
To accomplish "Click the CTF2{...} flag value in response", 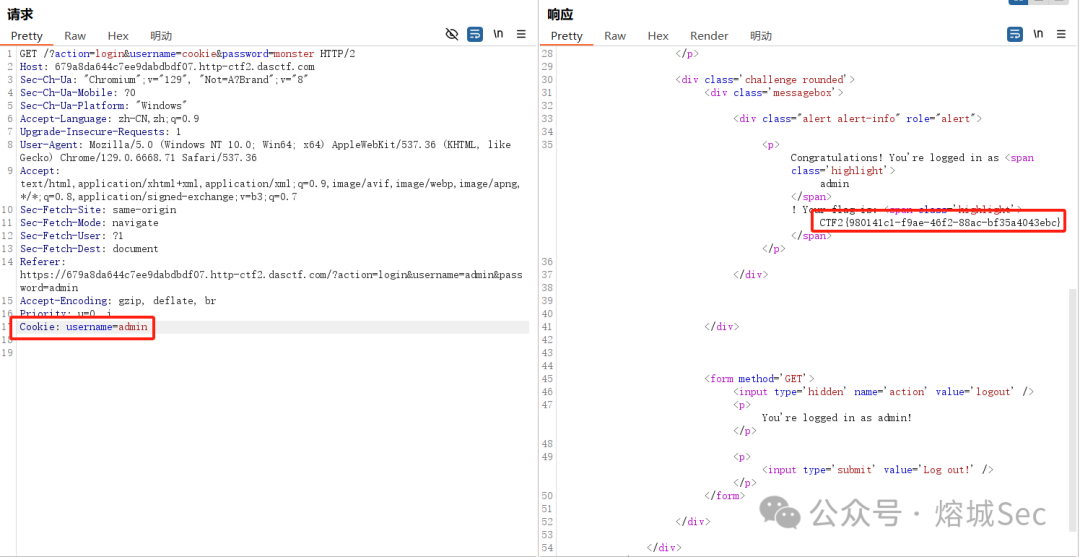I will click(939, 223).
